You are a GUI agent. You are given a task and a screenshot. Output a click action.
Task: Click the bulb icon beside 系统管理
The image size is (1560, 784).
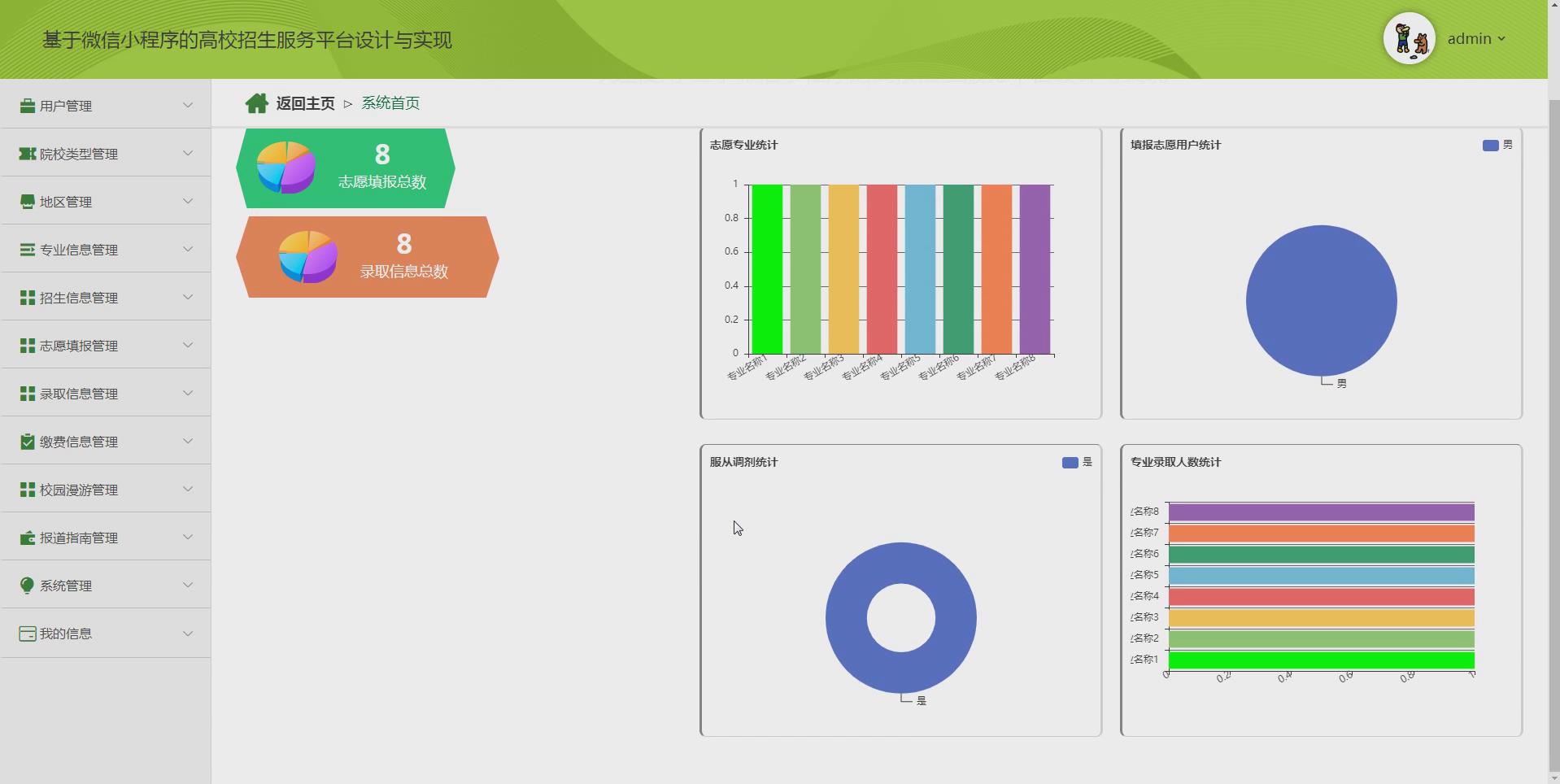(27, 586)
